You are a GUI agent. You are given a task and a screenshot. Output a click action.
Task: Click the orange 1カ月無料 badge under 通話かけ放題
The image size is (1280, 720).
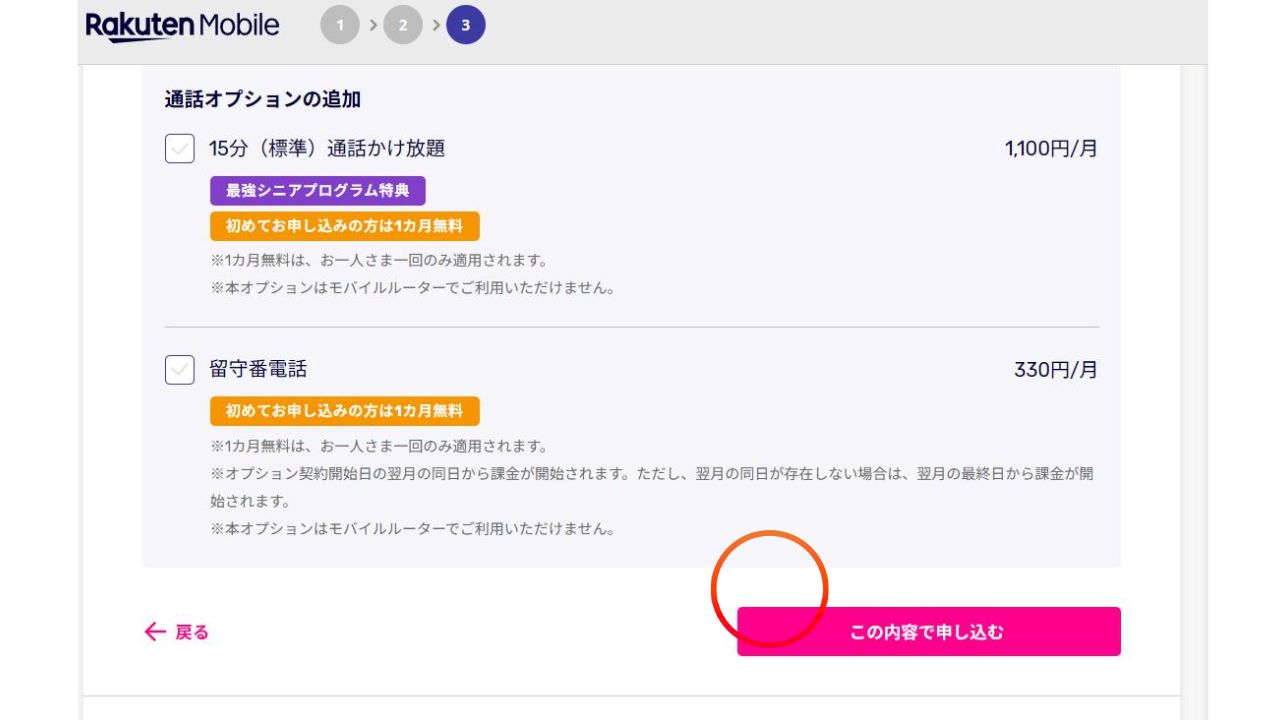(x=345, y=226)
